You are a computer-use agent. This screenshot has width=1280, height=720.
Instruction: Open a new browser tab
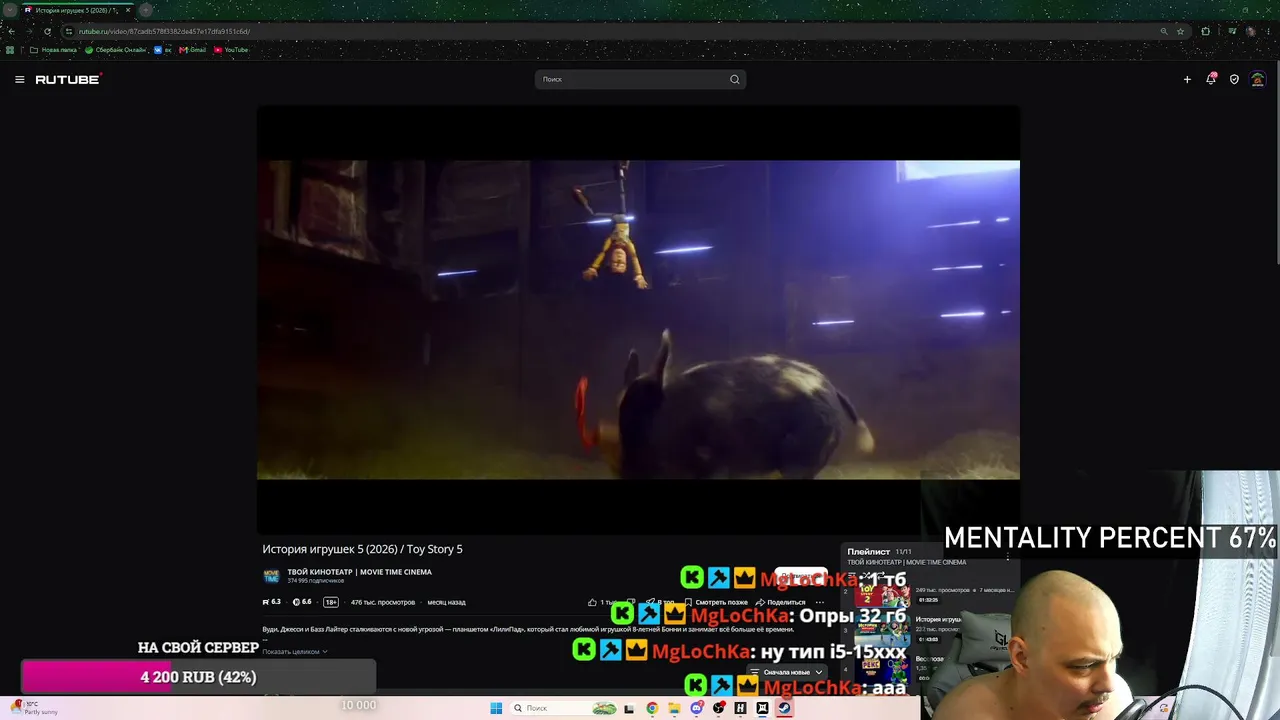click(x=146, y=10)
